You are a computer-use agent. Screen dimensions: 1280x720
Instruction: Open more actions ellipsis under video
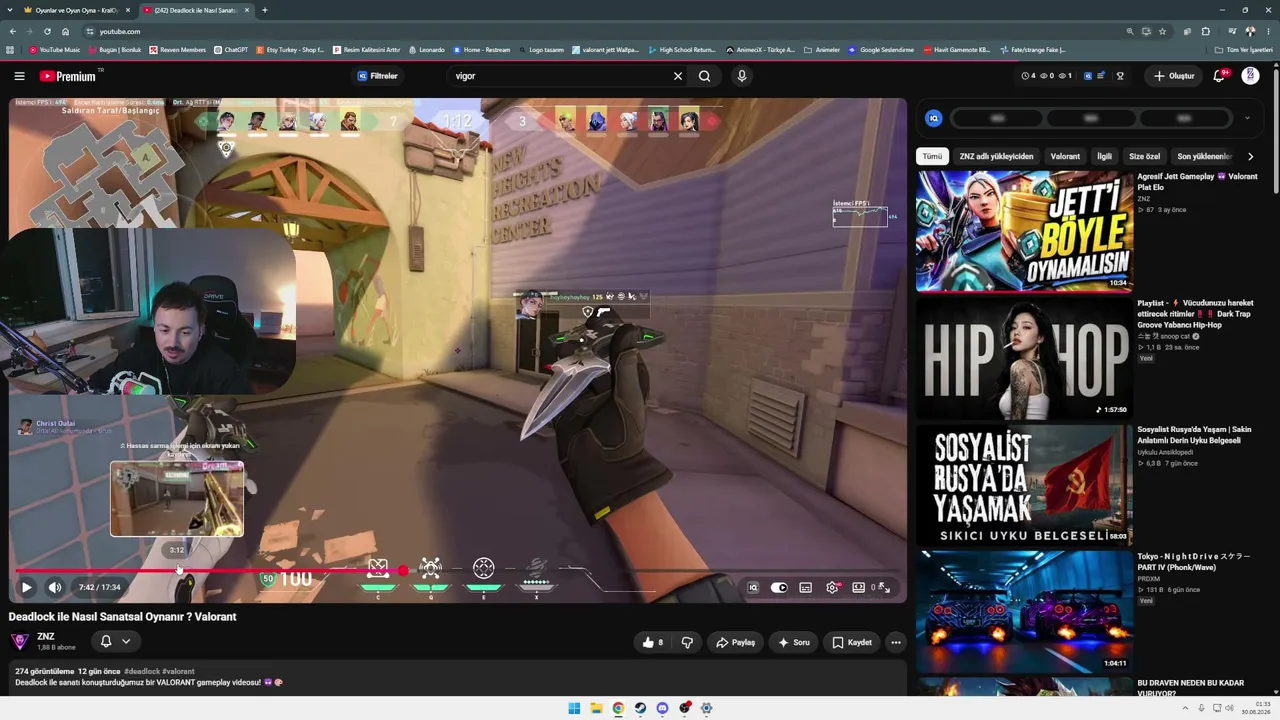click(896, 642)
